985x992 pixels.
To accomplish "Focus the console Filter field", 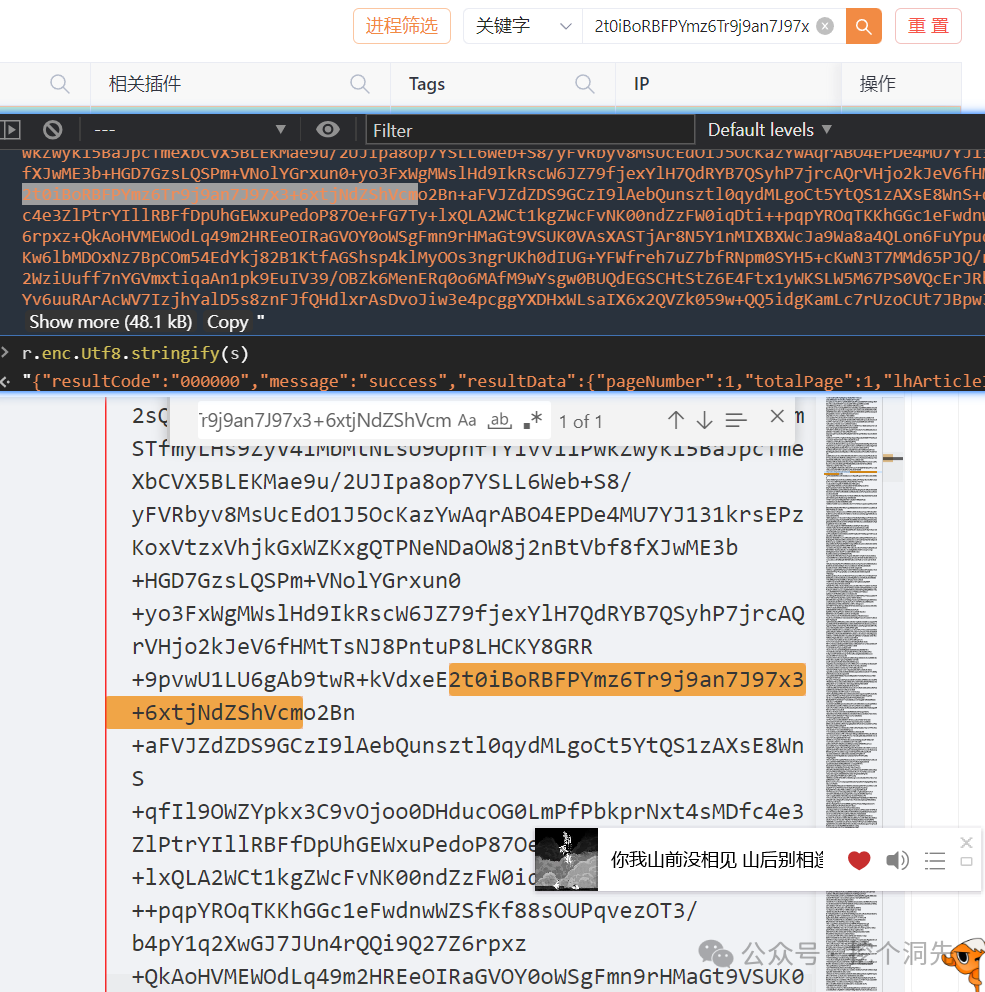I will click(x=530, y=130).
